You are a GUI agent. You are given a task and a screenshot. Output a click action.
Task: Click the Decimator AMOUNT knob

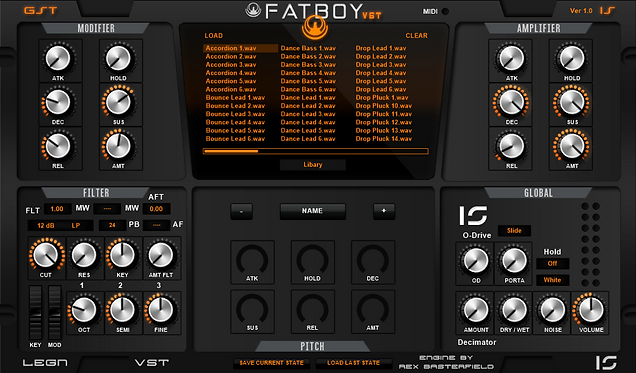point(475,310)
